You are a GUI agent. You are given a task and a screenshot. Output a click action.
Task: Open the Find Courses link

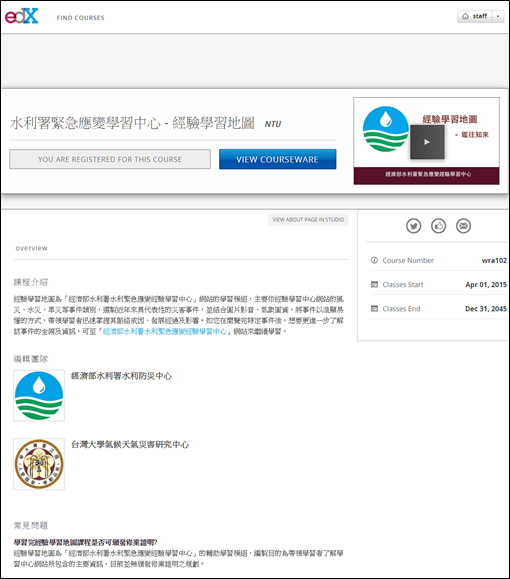(80, 18)
